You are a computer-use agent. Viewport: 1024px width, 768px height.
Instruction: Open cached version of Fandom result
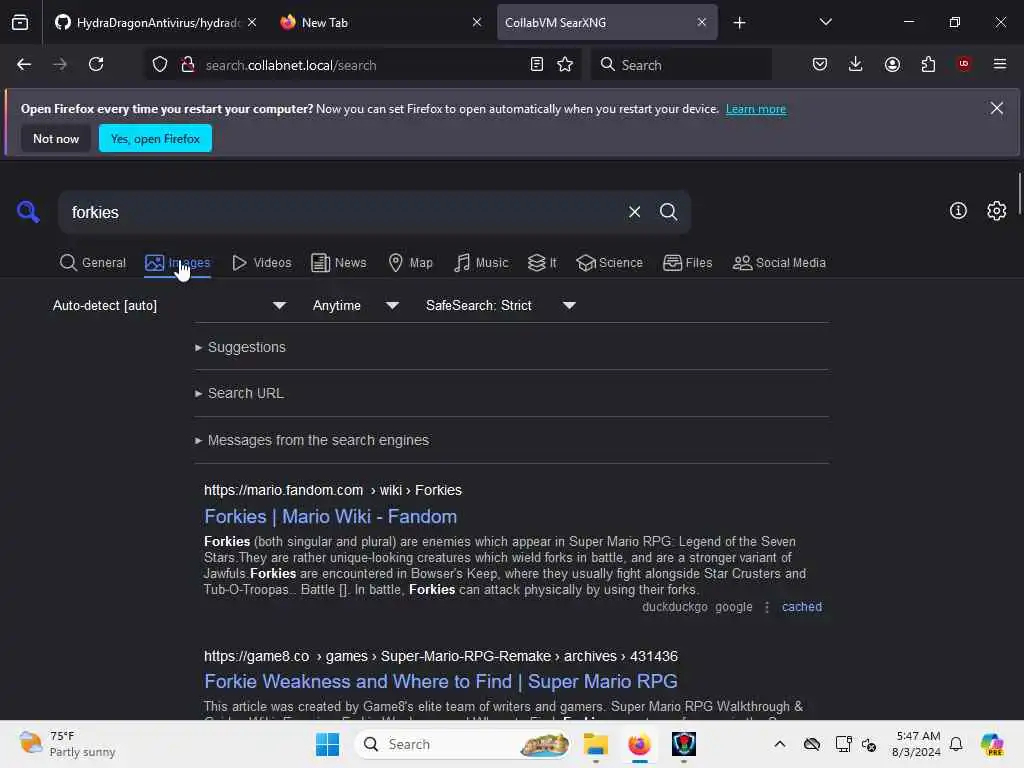[801, 607]
